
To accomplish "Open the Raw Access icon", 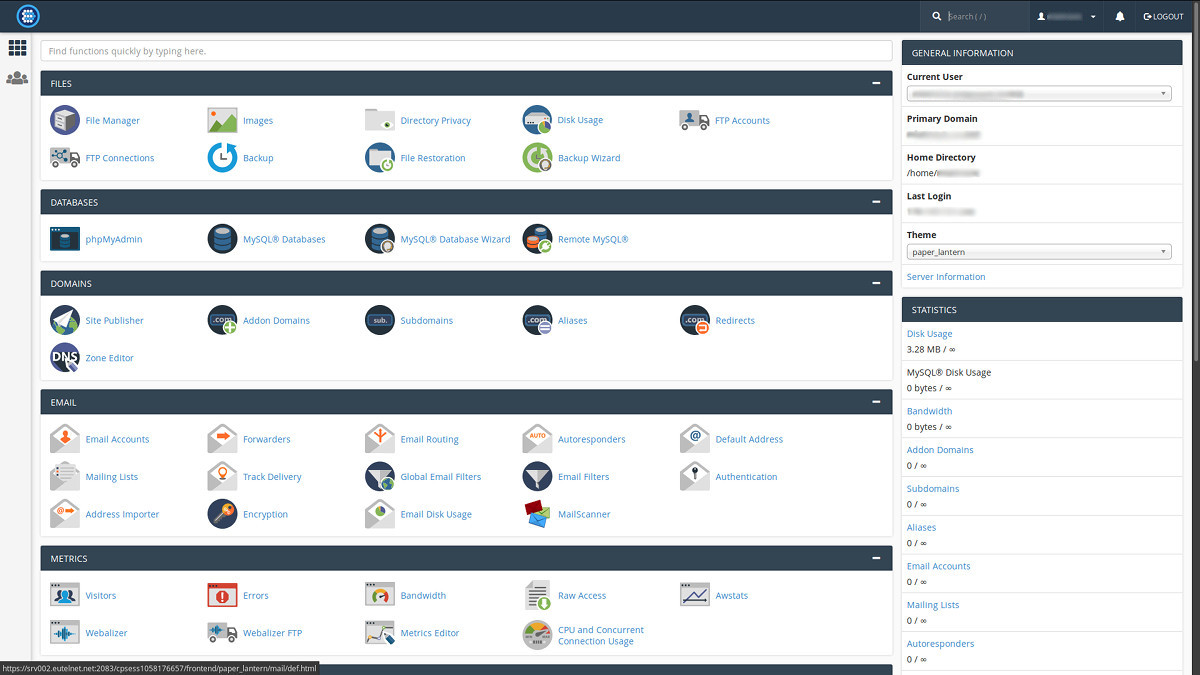I will (537, 595).
